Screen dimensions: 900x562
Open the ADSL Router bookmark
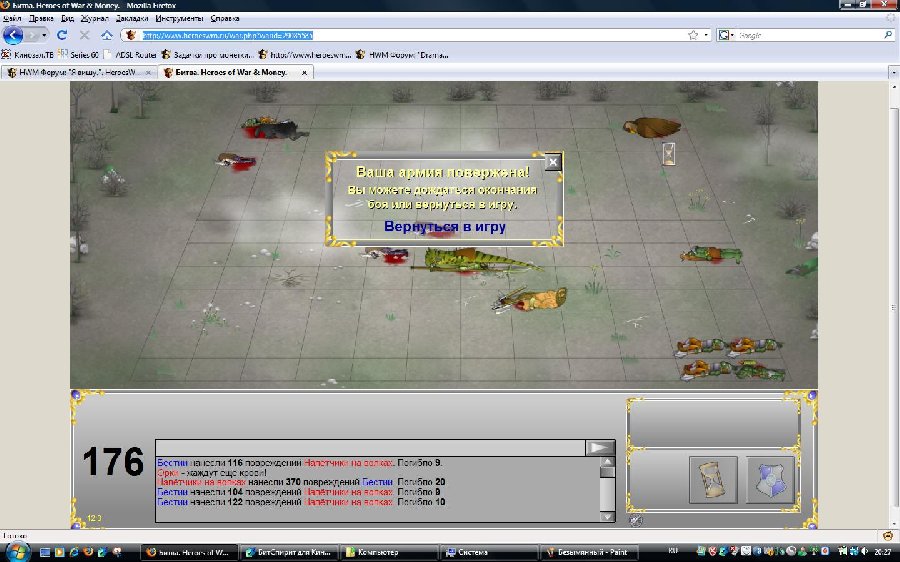coord(130,55)
